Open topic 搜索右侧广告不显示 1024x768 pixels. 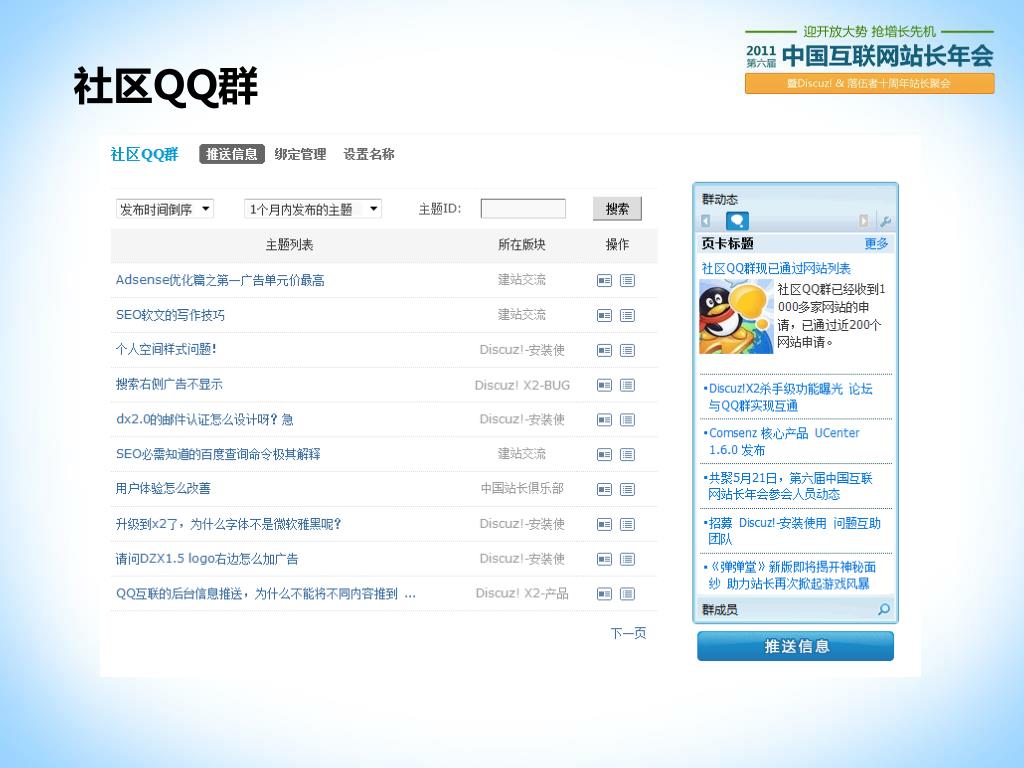click(169, 384)
